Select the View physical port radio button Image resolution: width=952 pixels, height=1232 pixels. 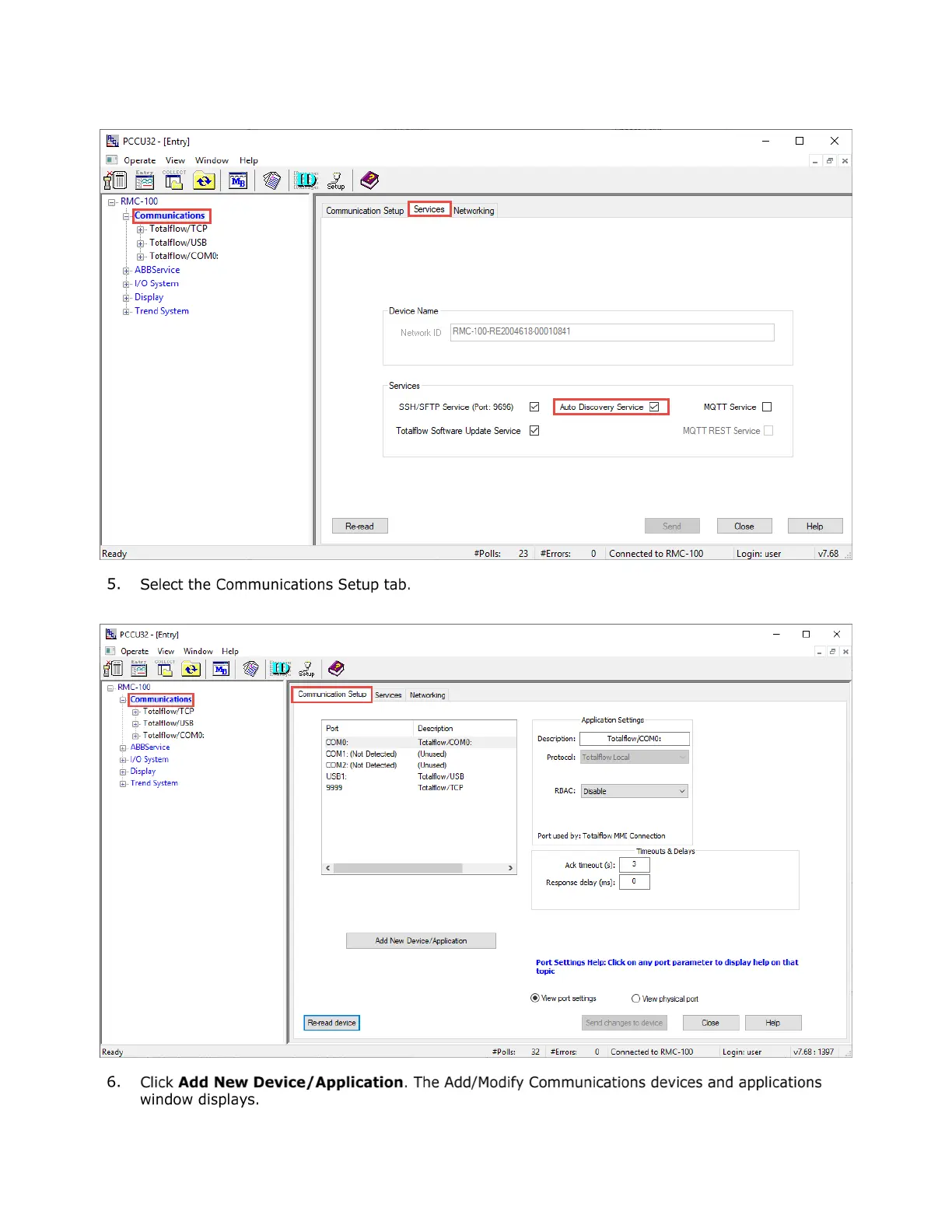pos(636,998)
